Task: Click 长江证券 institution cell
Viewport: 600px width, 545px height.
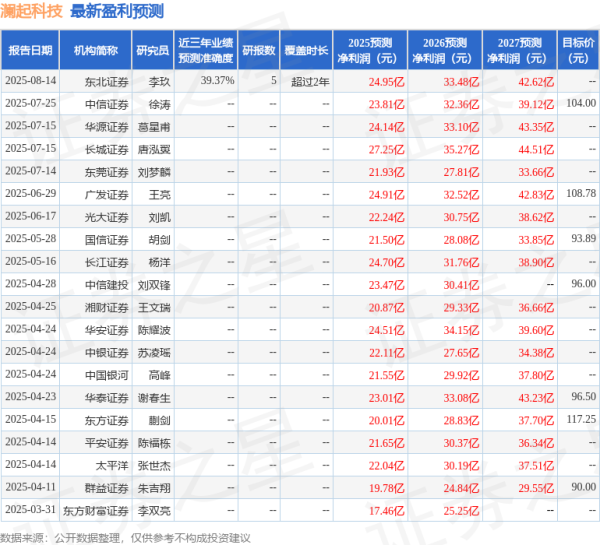Action: (106, 262)
